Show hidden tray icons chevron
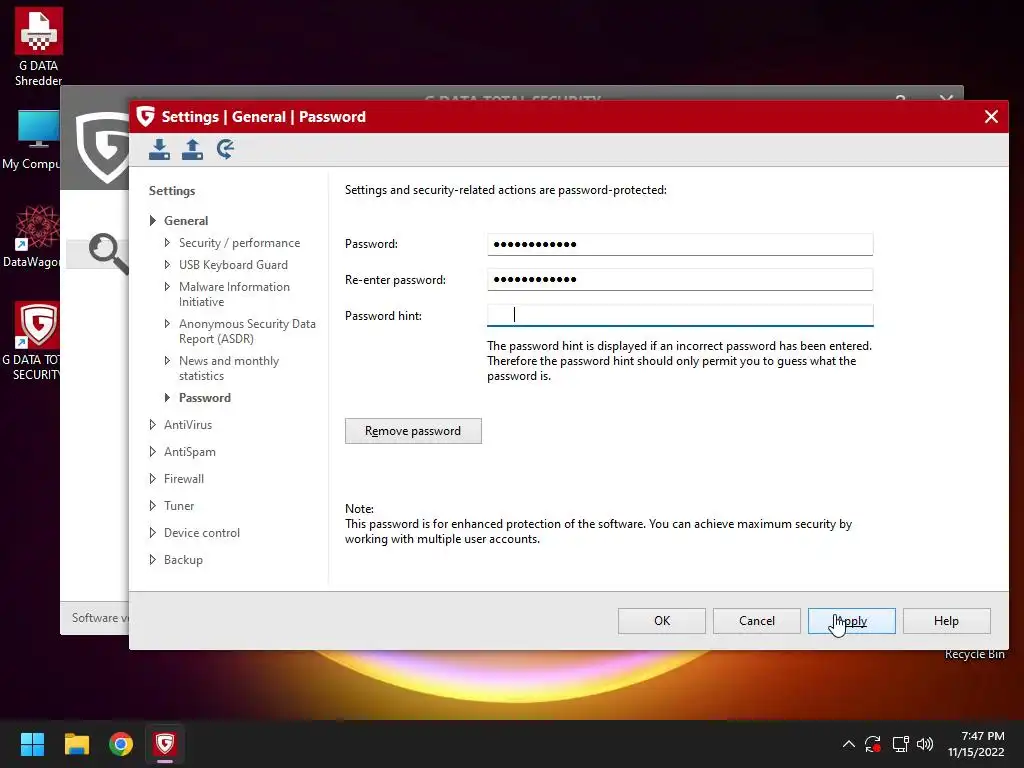 (848, 744)
